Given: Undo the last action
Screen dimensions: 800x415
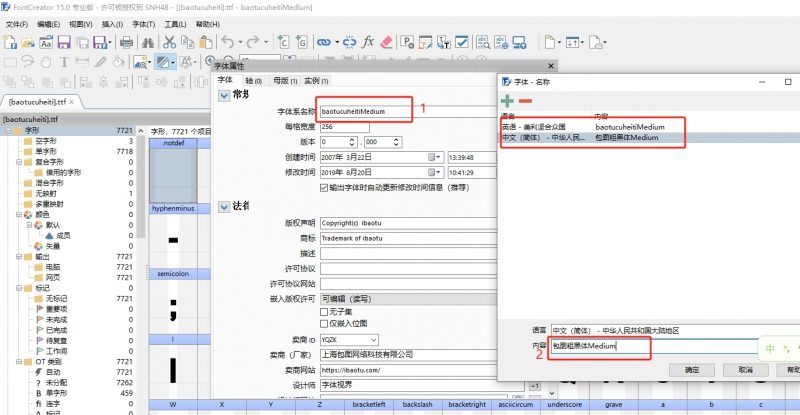Looking at the screenshot, I should [x=228, y=42].
